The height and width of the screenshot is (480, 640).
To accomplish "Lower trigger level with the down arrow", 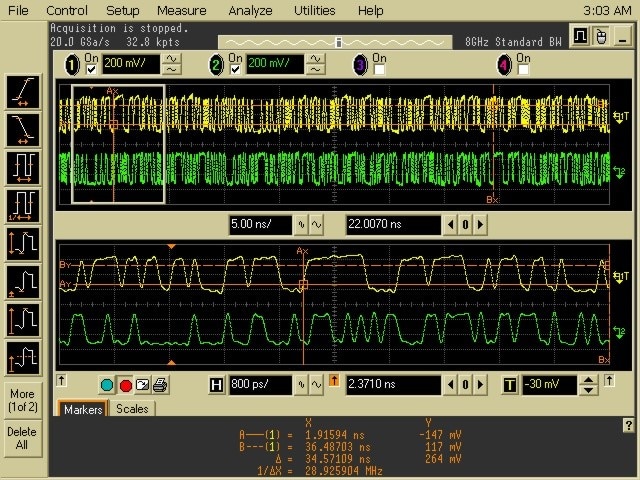I will [588, 390].
